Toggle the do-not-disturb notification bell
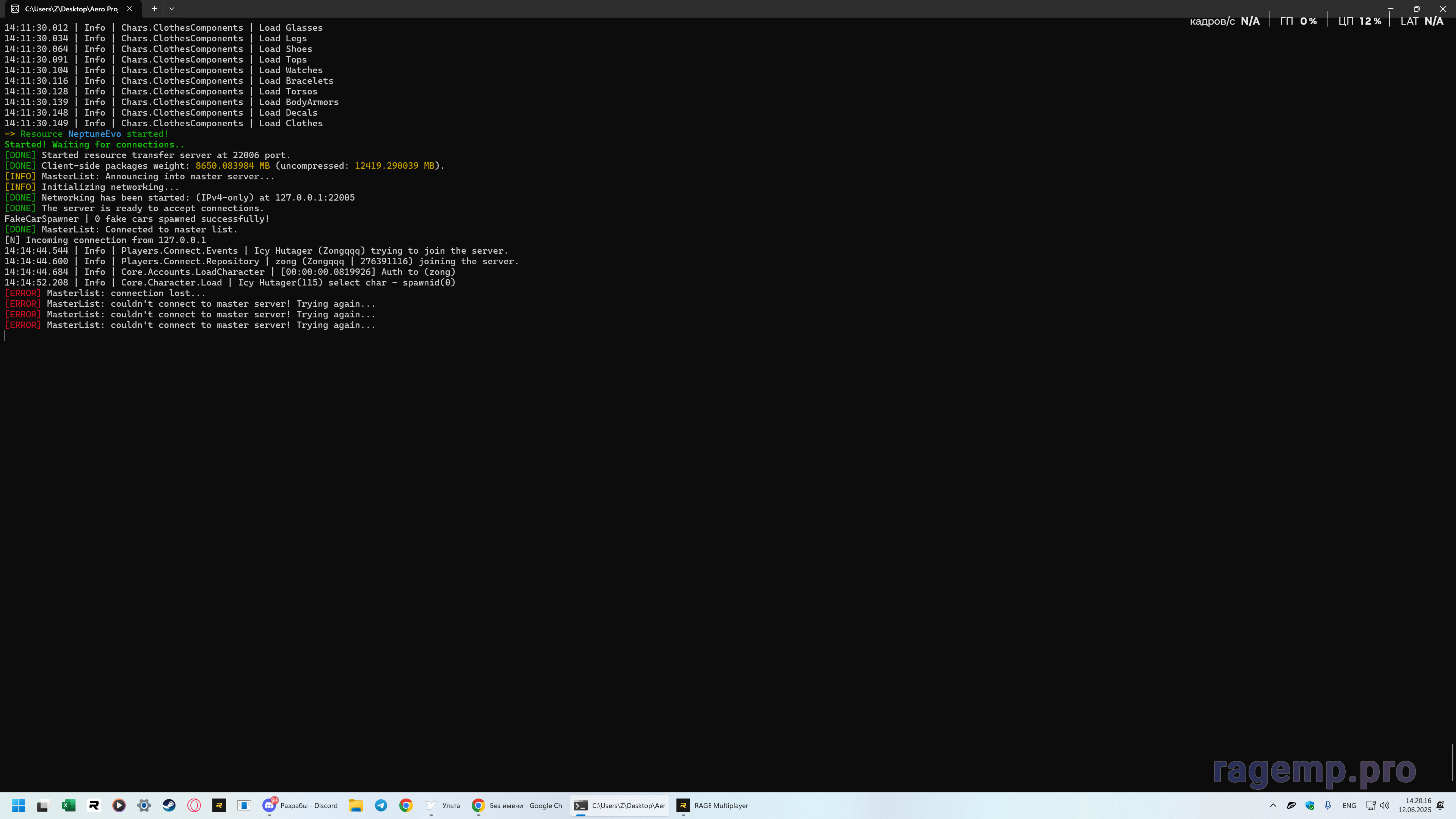The height and width of the screenshot is (819, 1456). tap(1440, 805)
